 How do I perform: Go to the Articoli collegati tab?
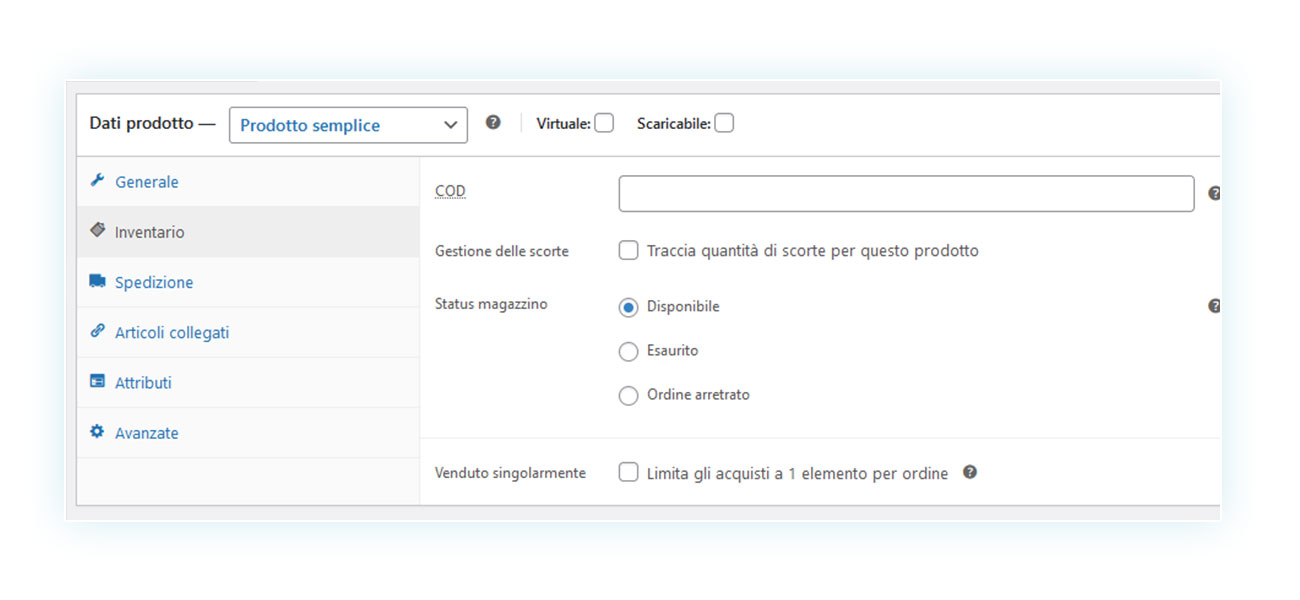point(248,332)
